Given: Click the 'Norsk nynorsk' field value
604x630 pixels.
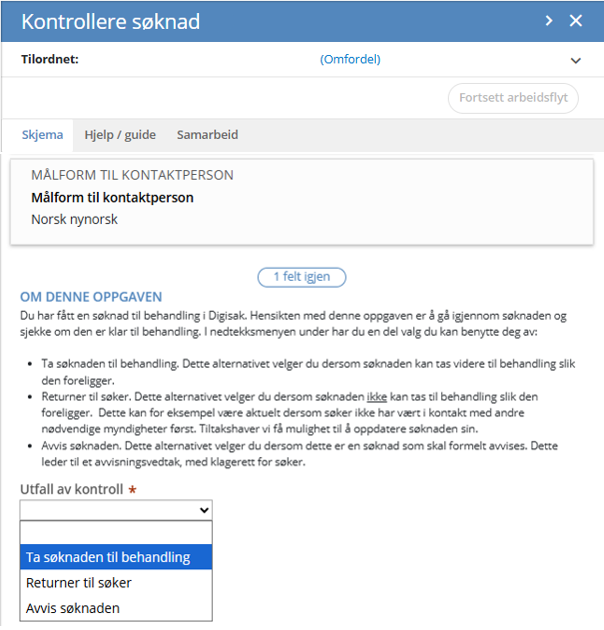Looking at the screenshot, I should pyautogui.click(x=74, y=218).
